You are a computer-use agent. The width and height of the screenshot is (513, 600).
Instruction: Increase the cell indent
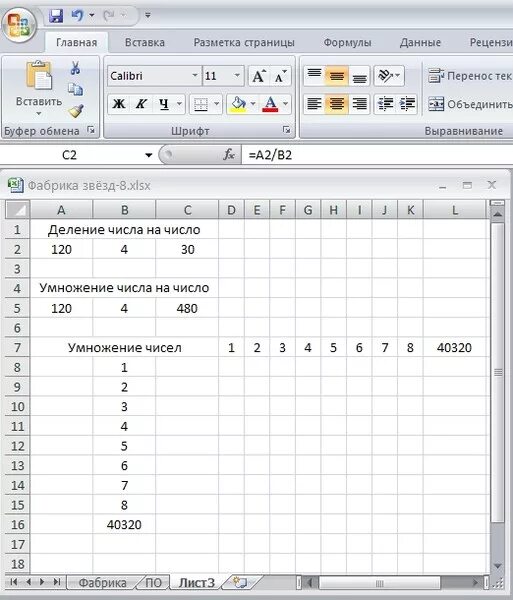pos(407,104)
